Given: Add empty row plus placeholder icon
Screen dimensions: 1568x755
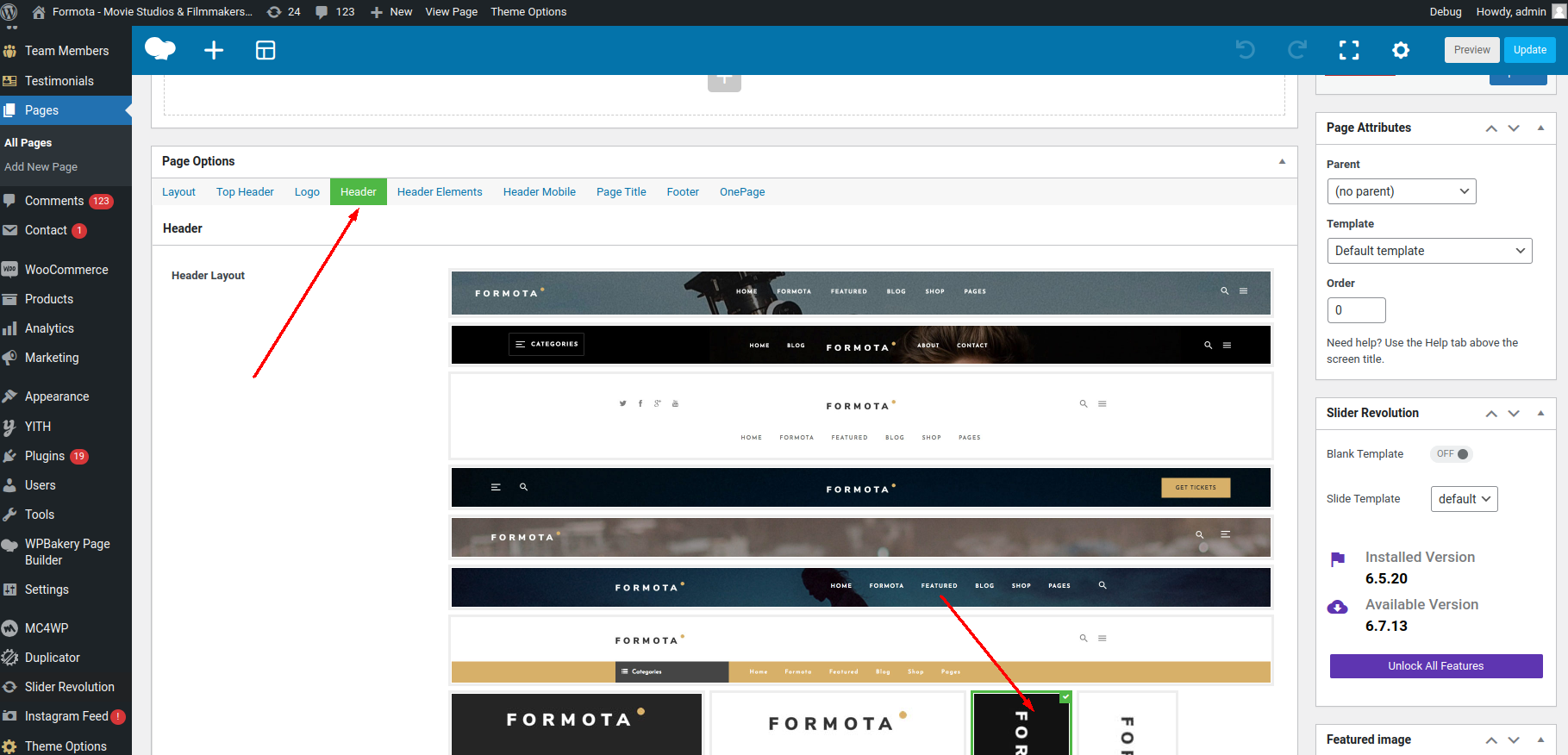Looking at the screenshot, I should point(724,81).
